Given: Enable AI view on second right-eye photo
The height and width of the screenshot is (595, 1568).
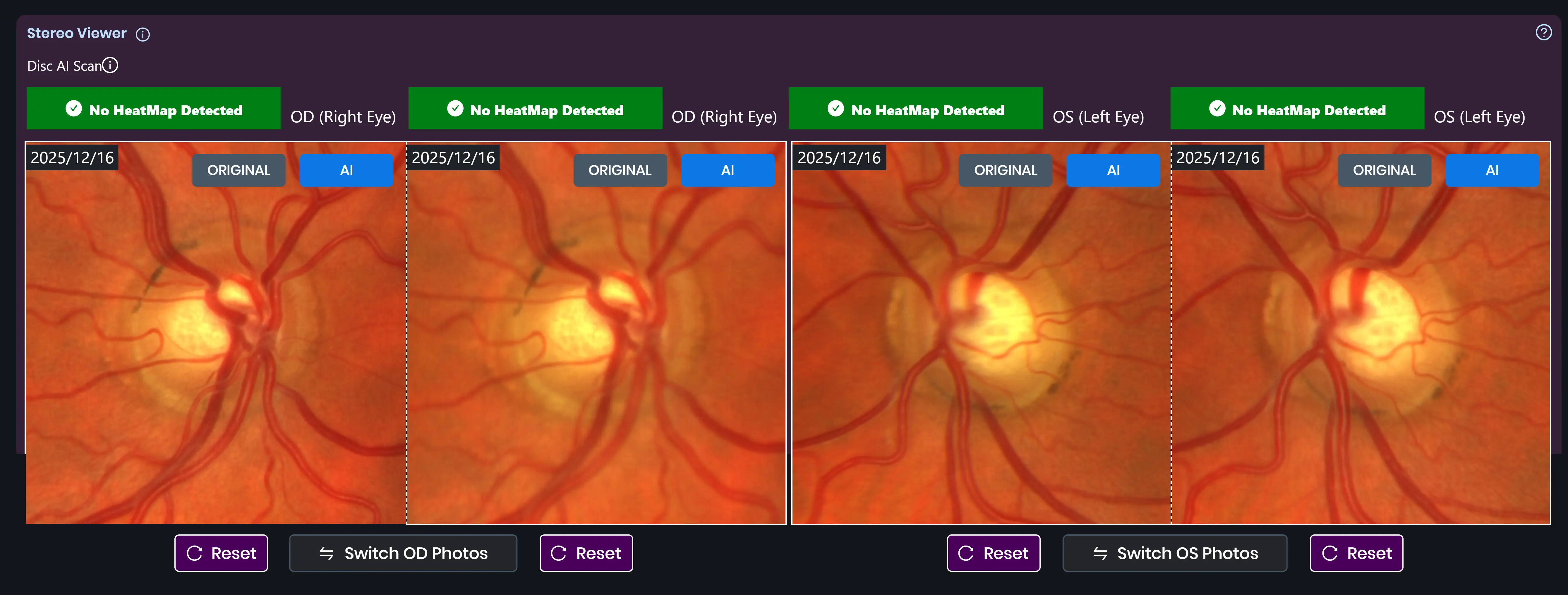Looking at the screenshot, I should 728,170.
